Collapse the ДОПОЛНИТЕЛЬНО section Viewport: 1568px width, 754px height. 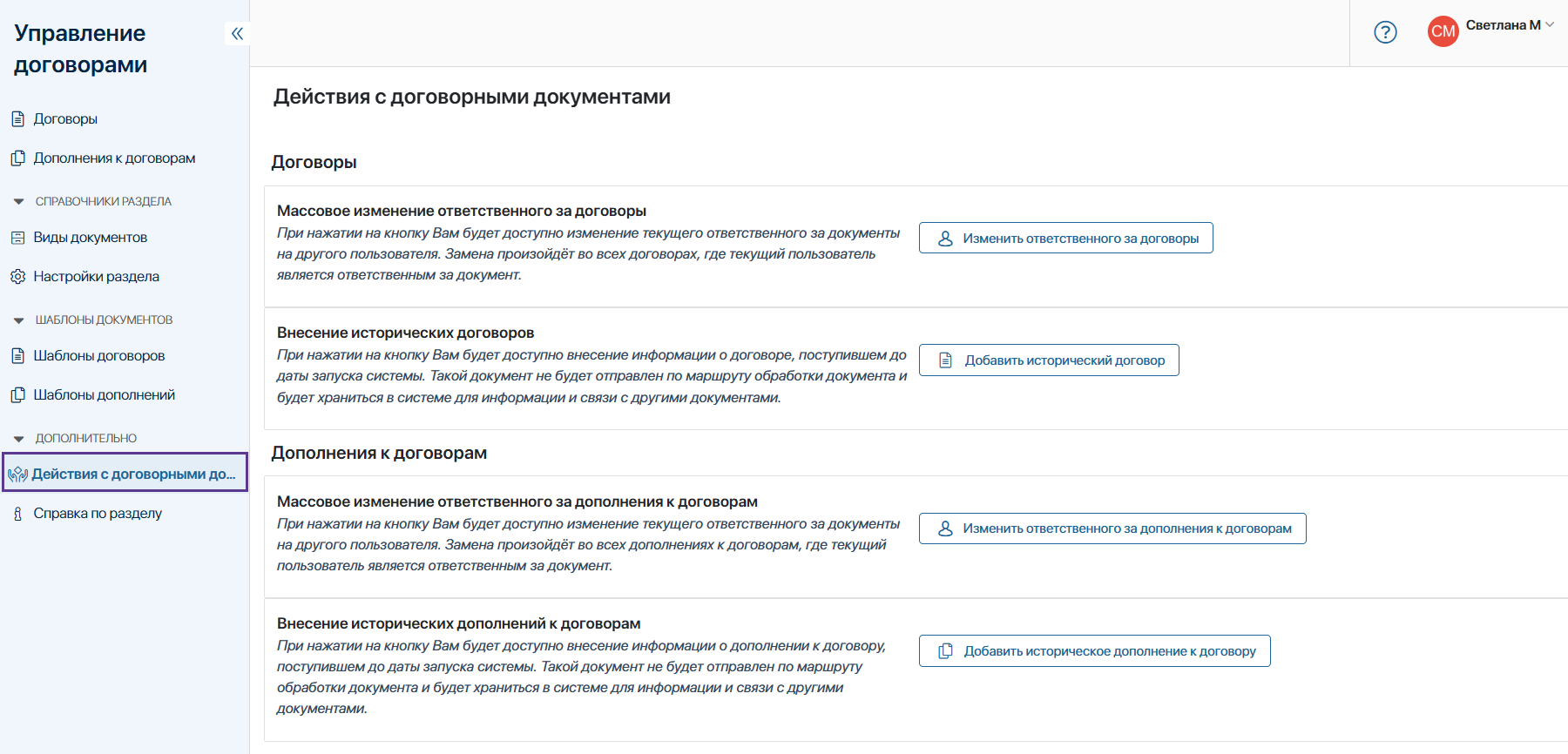point(18,439)
